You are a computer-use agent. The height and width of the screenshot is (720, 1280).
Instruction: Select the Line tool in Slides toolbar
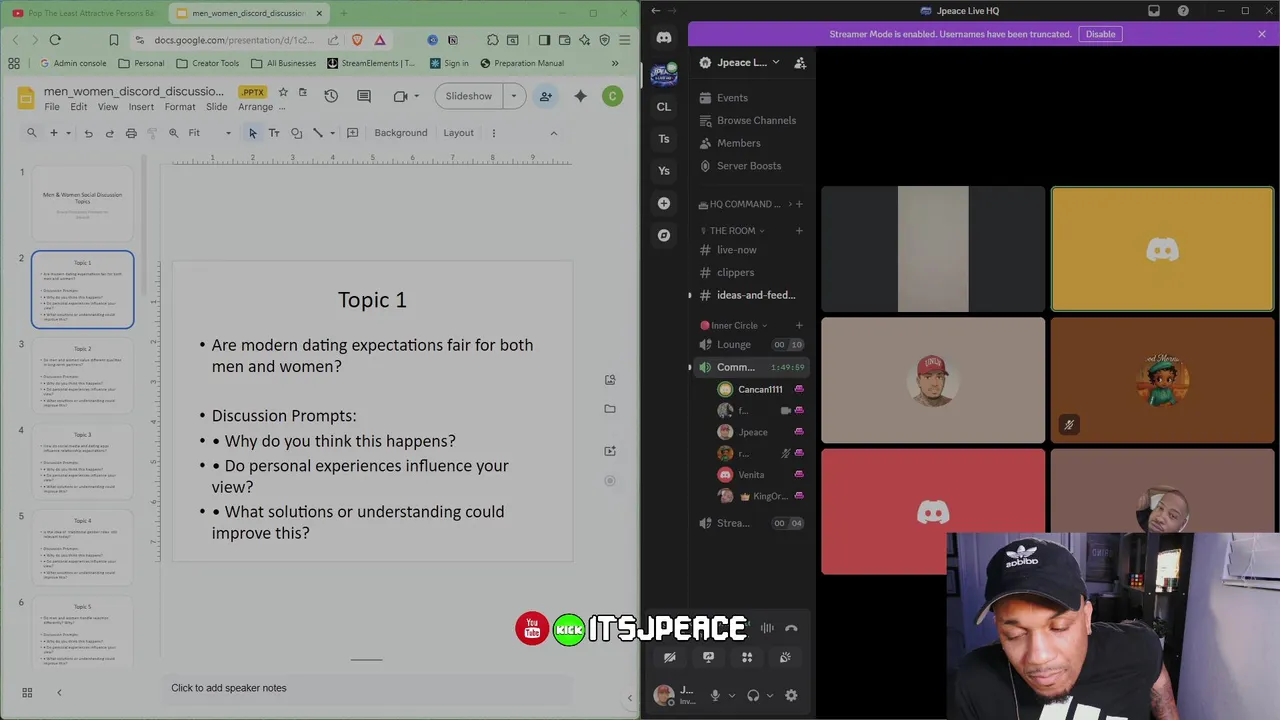[318, 133]
